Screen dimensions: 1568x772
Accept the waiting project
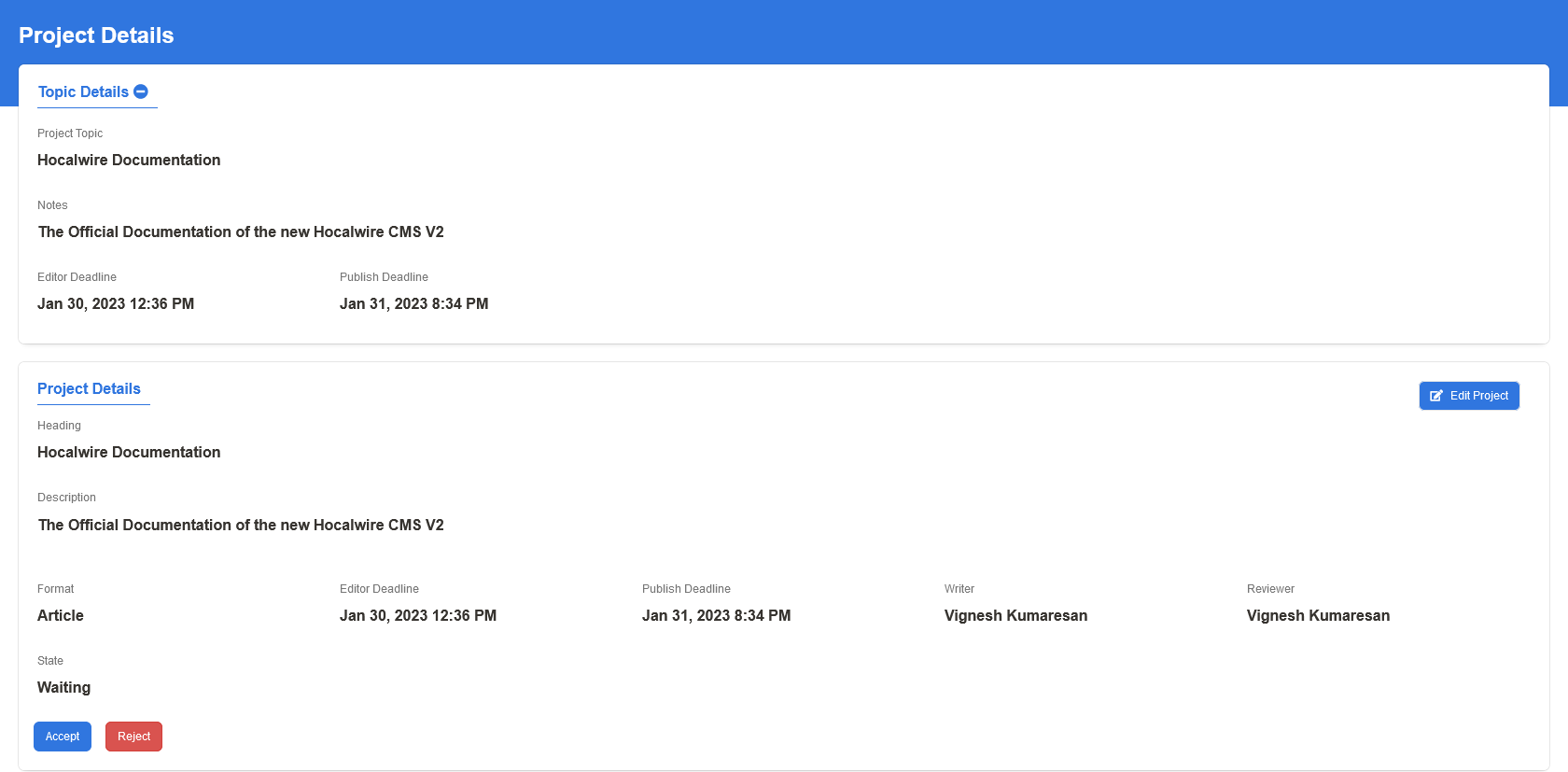click(63, 737)
